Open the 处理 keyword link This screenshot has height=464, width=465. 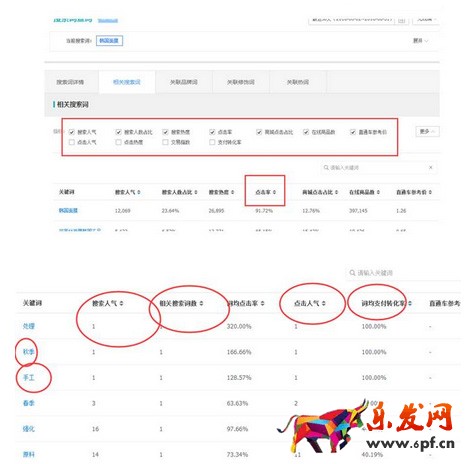point(29,326)
